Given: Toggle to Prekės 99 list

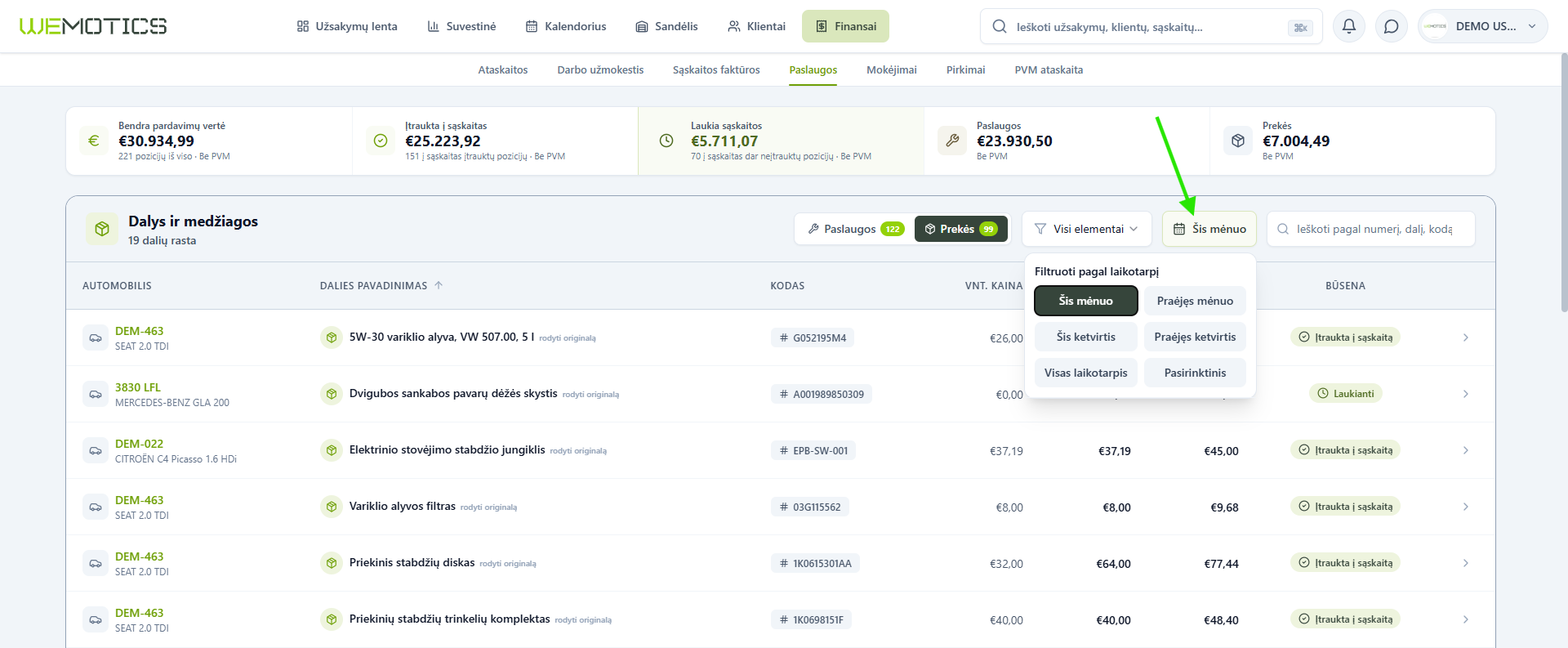Looking at the screenshot, I should [960, 229].
